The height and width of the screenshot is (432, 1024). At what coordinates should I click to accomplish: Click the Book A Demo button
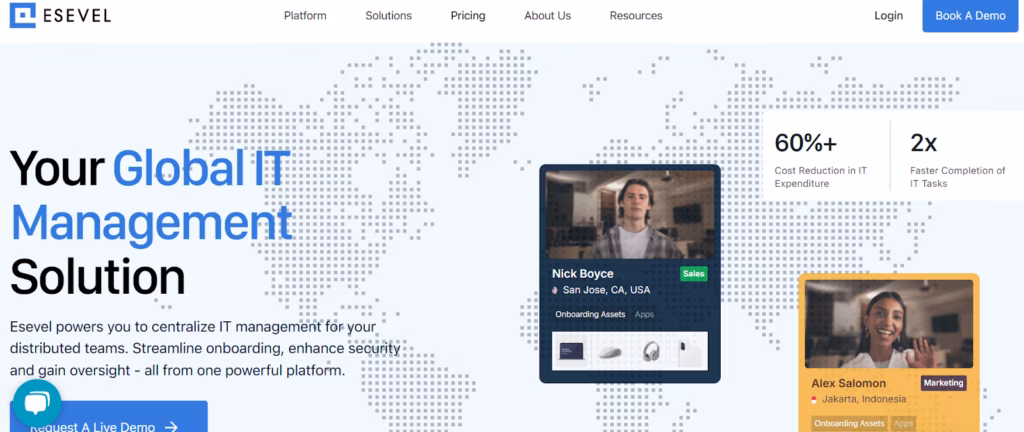point(970,16)
